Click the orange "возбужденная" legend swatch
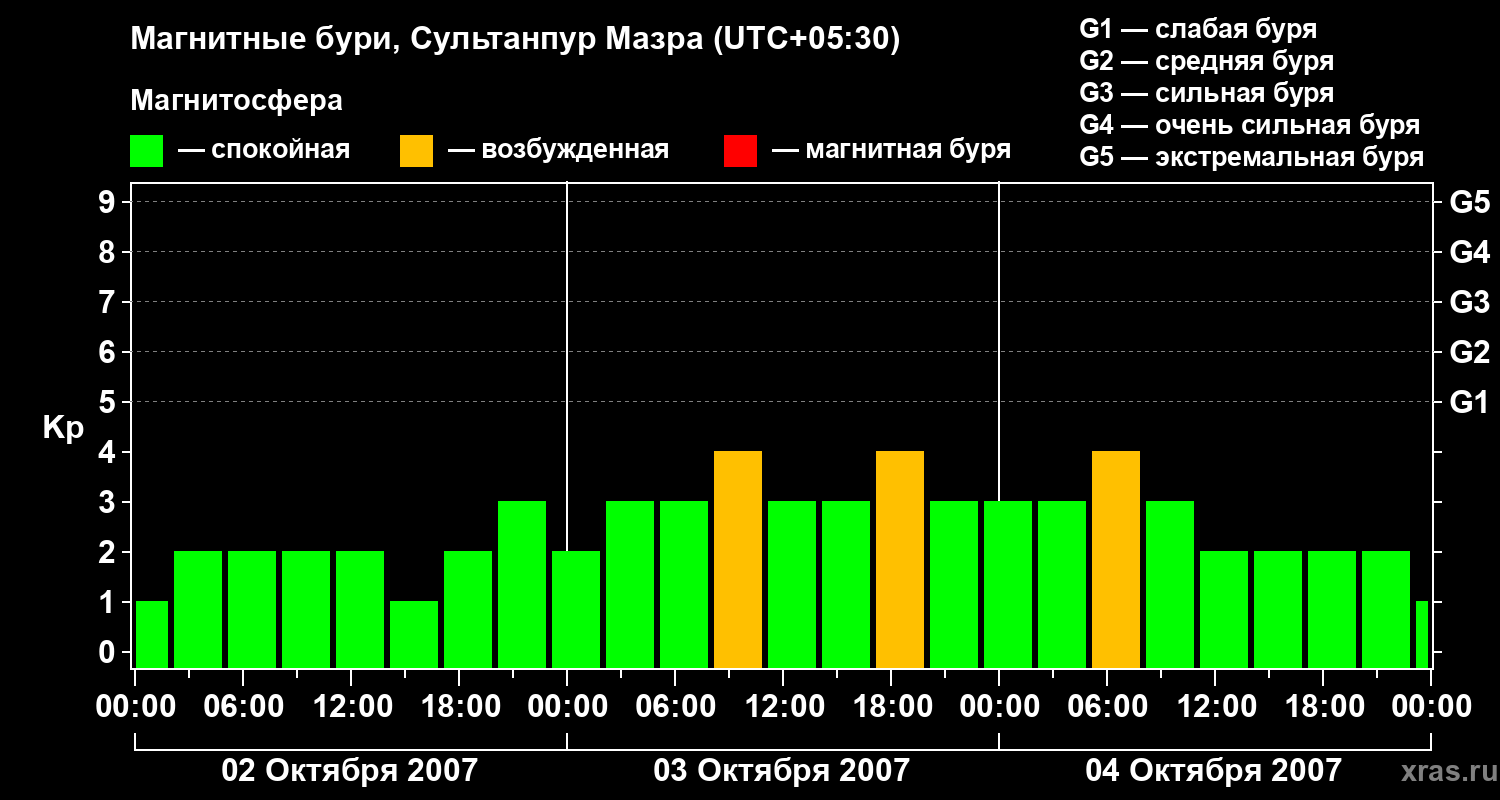Viewport: 1500px width, 800px height. tap(417, 151)
